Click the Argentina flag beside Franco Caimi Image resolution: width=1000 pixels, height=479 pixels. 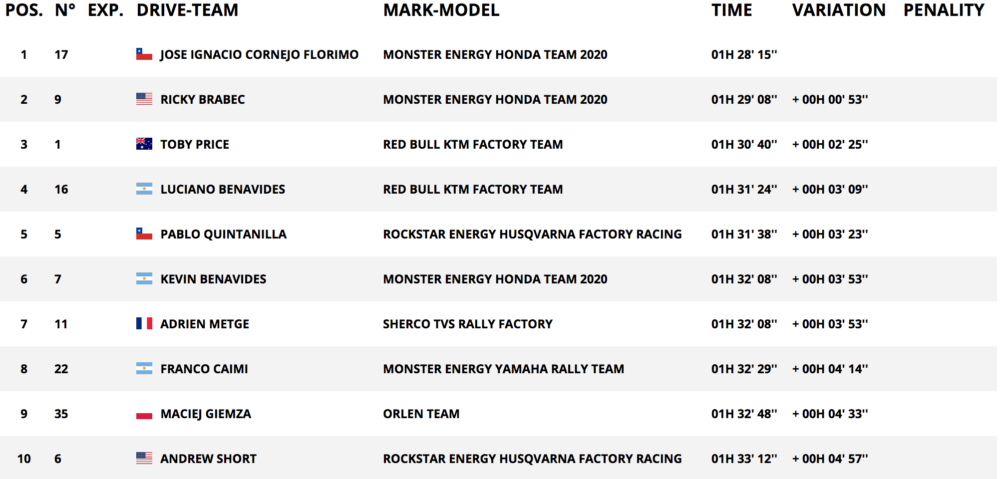[144, 369]
